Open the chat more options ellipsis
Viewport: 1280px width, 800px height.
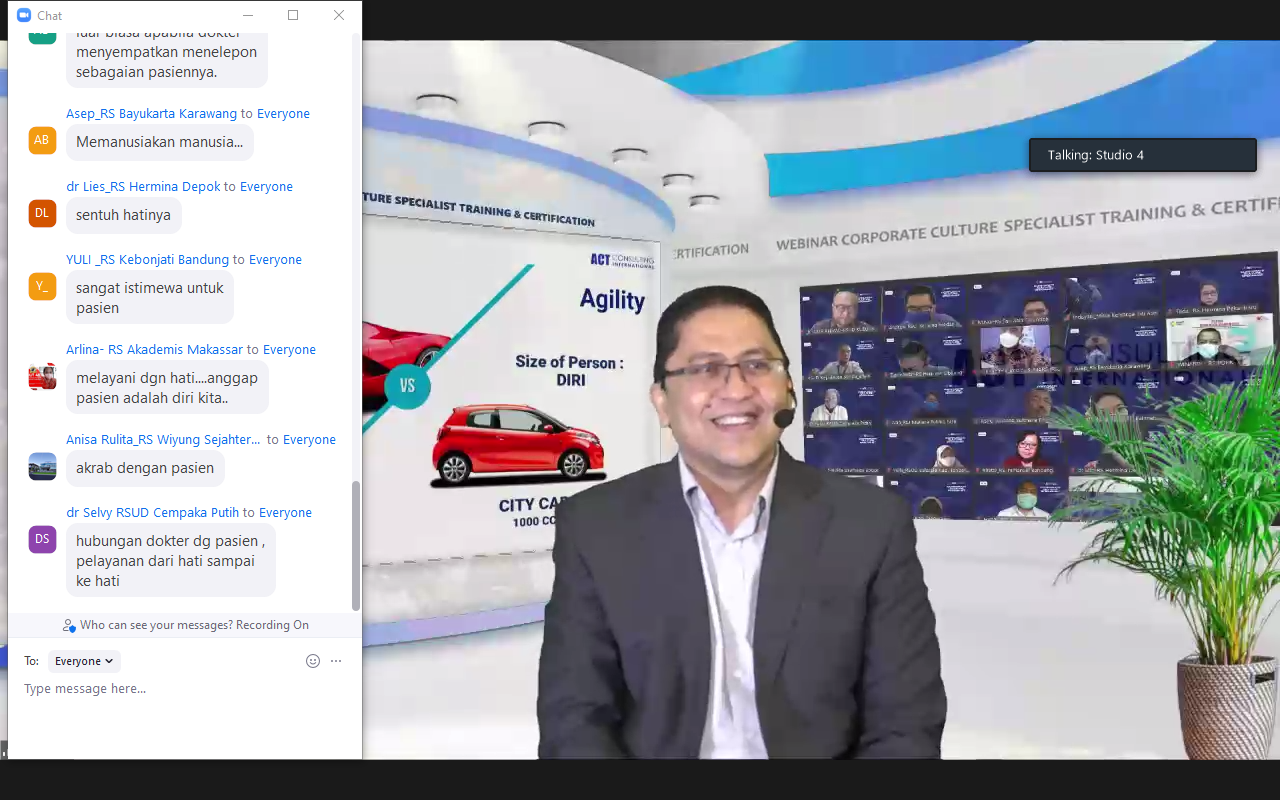point(336,661)
